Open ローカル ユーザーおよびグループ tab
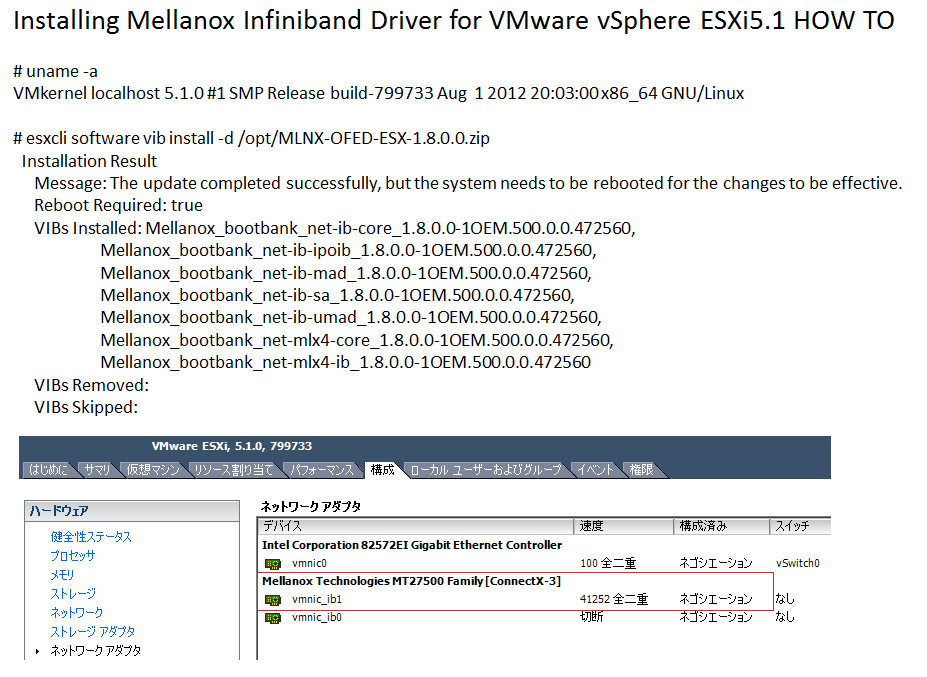 pos(485,469)
